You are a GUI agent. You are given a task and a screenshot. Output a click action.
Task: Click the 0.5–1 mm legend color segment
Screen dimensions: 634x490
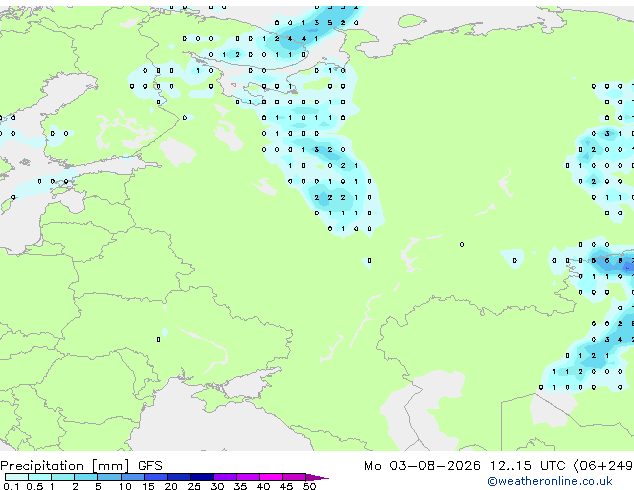click(40, 477)
